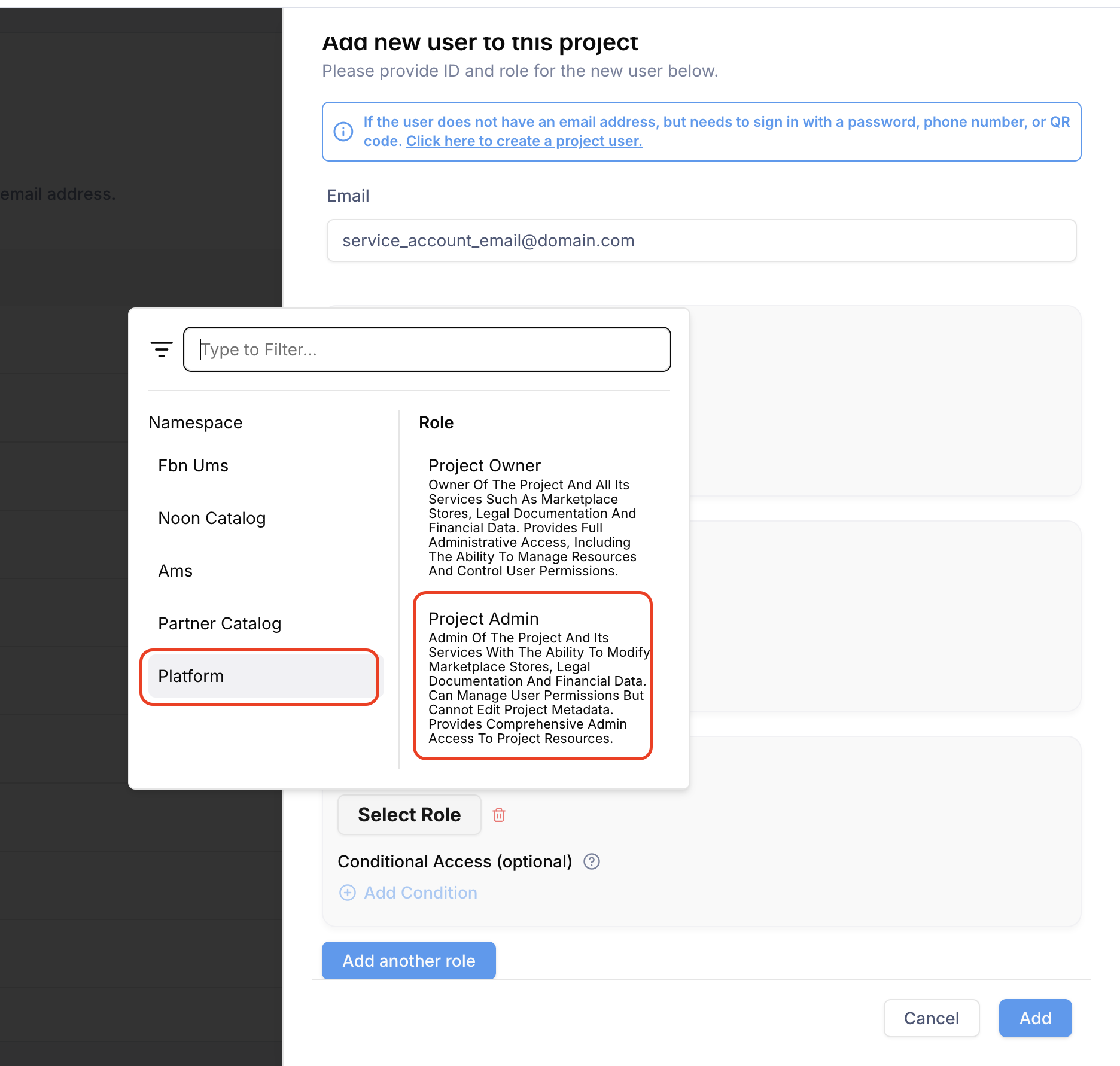The image size is (1120, 1066).
Task: Focus the Type to Filter field
Action: 427,349
